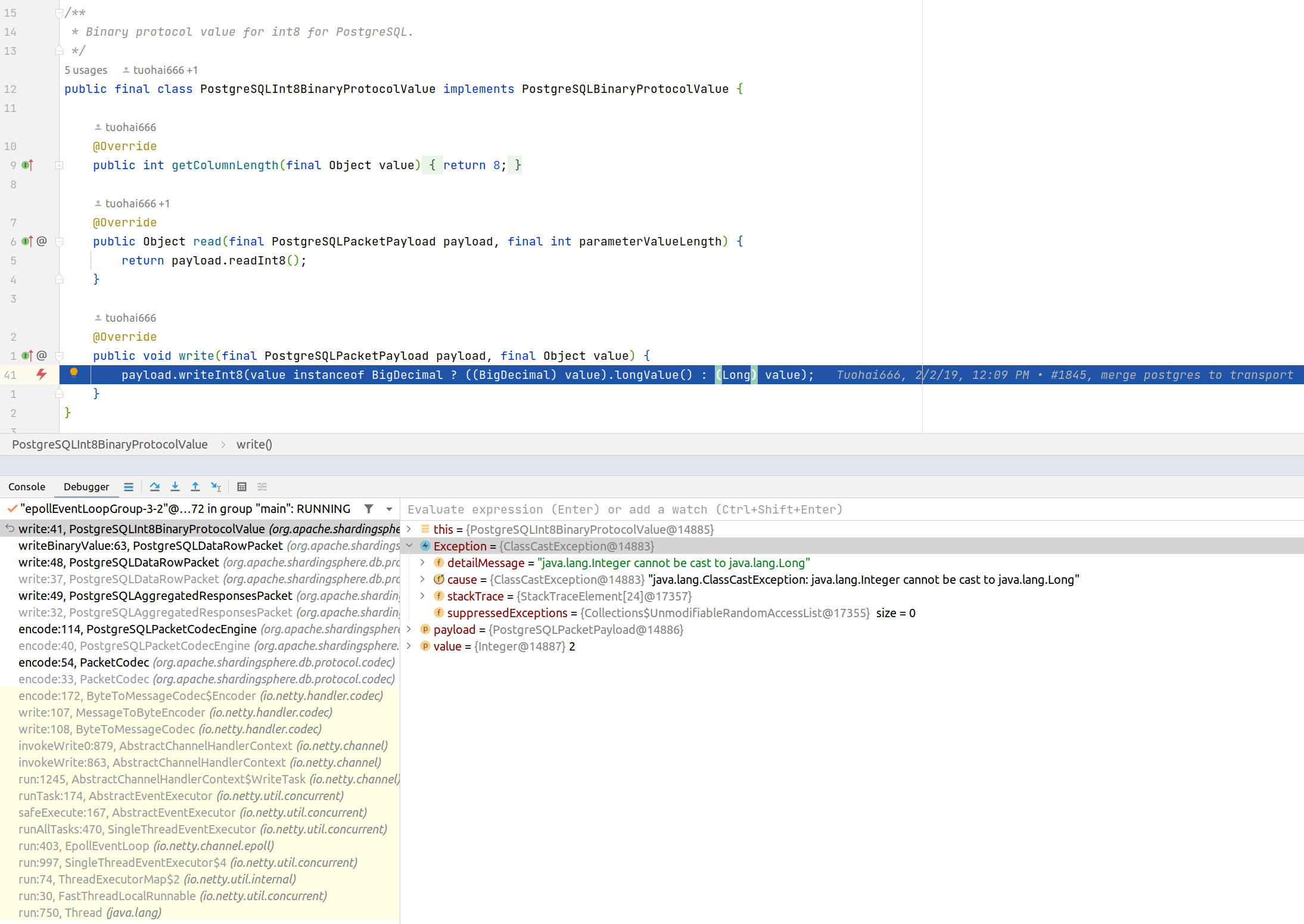Image resolution: width=1304 pixels, height=924 pixels.
Task: Click the exception breakpoint lightning icon
Action: pyautogui.click(x=41, y=375)
